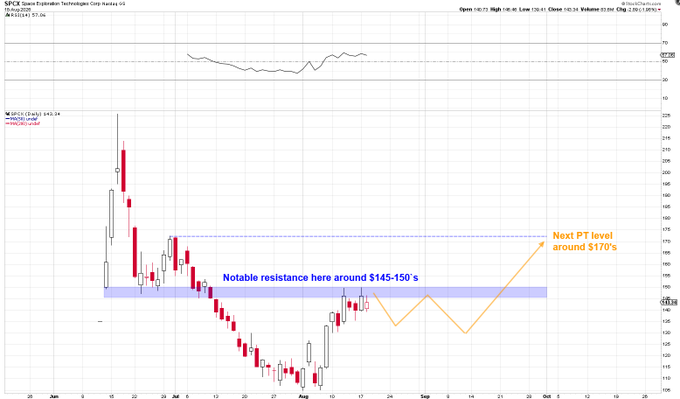Click the RSI 70 level axis label
This screenshot has height=399, width=680.
pos(665,43)
